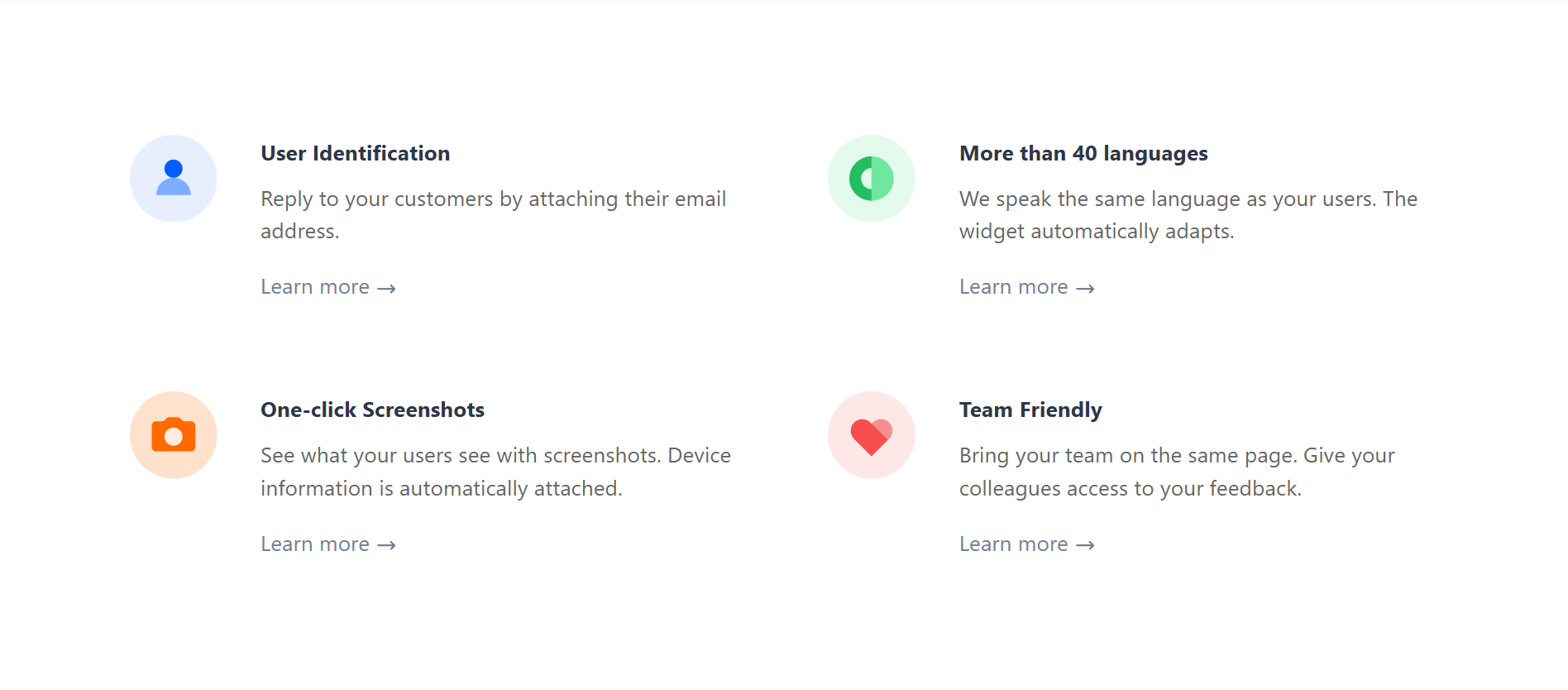
Task: Click the arrow after More than 40 languages Learn more
Action: [1086, 288]
